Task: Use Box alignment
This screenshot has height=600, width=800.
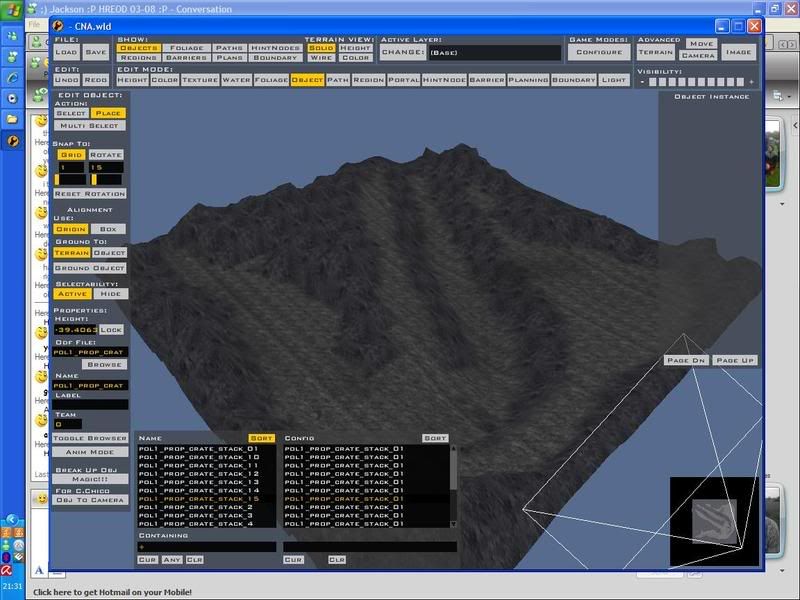Action: (x=108, y=229)
